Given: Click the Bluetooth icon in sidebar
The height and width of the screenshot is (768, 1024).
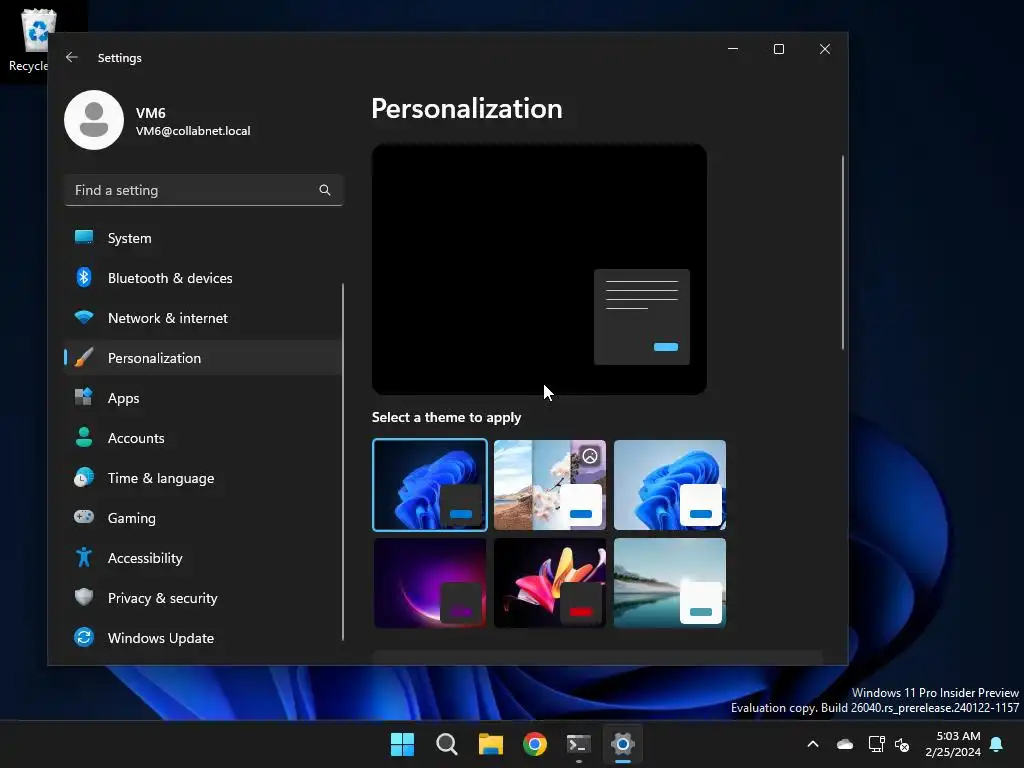Looking at the screenshot, I should pos(84,278).
